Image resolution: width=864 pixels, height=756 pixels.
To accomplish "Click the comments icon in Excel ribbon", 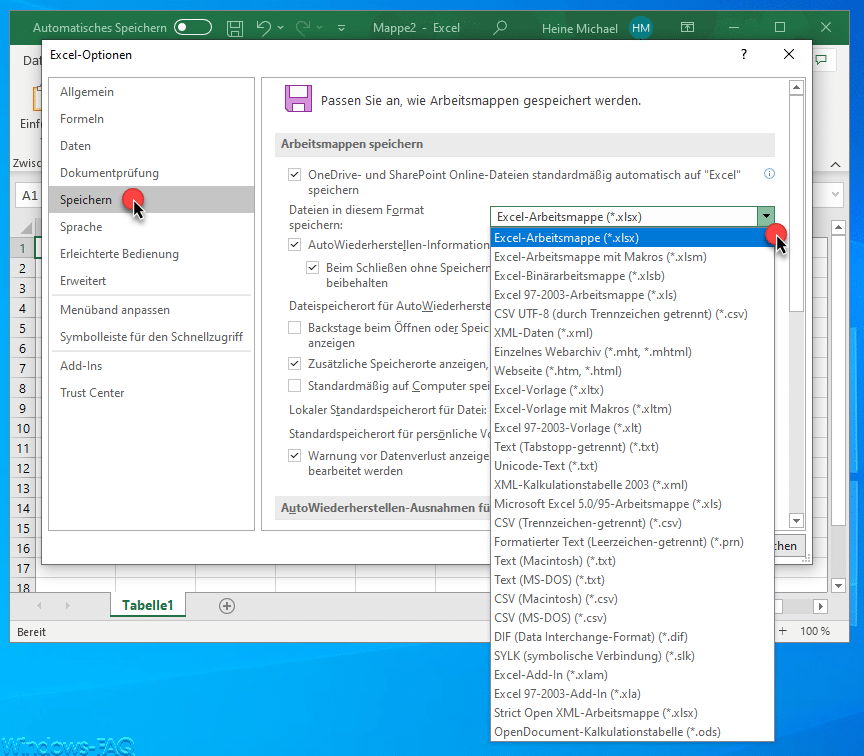I will pyautogui.click(x=821, y=60).
